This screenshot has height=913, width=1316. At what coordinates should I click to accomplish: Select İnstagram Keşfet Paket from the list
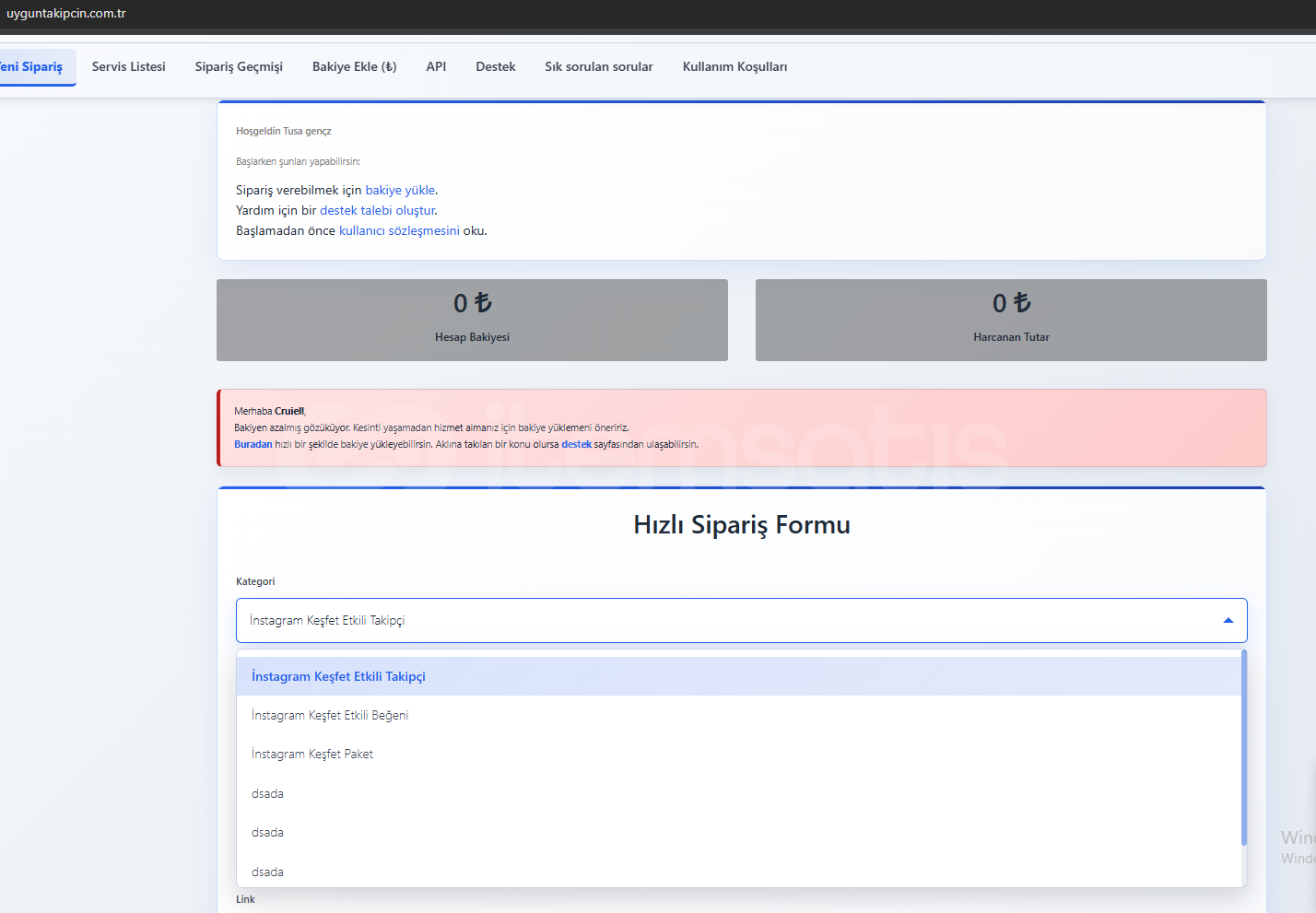click(312, 755)
